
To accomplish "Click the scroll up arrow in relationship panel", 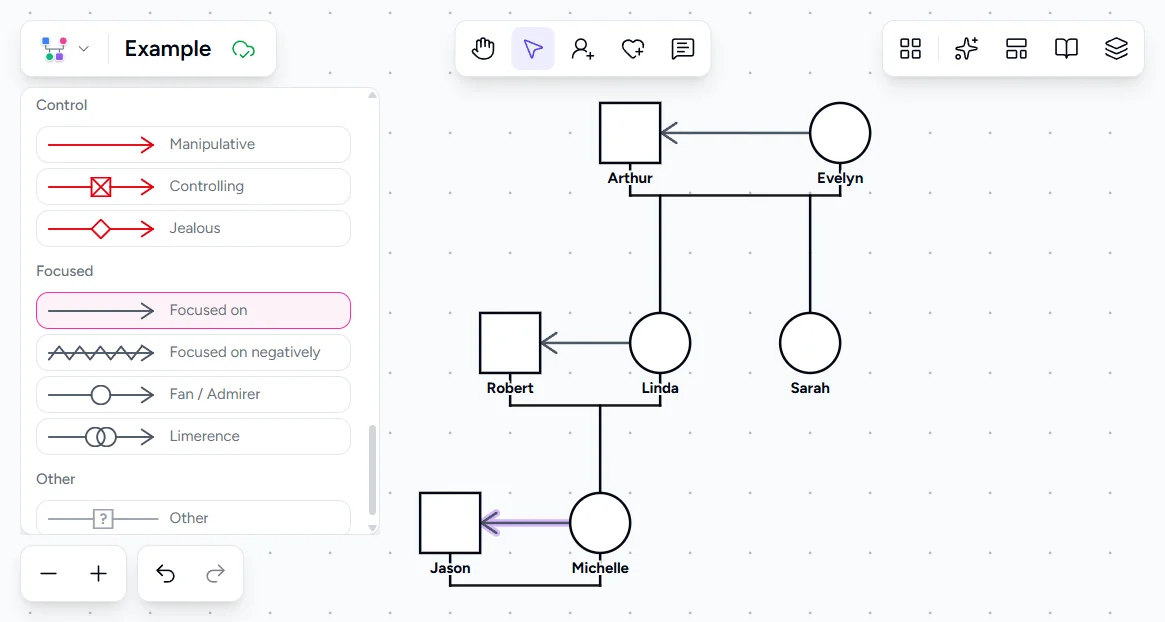I will [372, 95].
